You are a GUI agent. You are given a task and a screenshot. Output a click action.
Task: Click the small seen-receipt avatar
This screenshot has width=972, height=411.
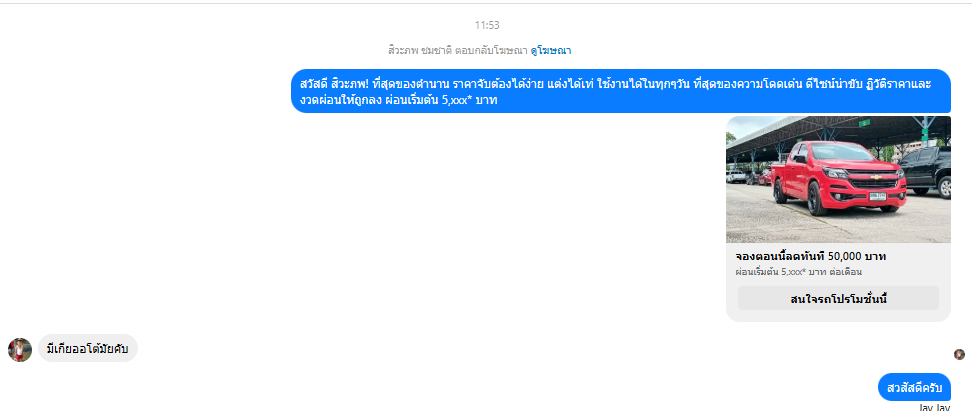point(959,354)
